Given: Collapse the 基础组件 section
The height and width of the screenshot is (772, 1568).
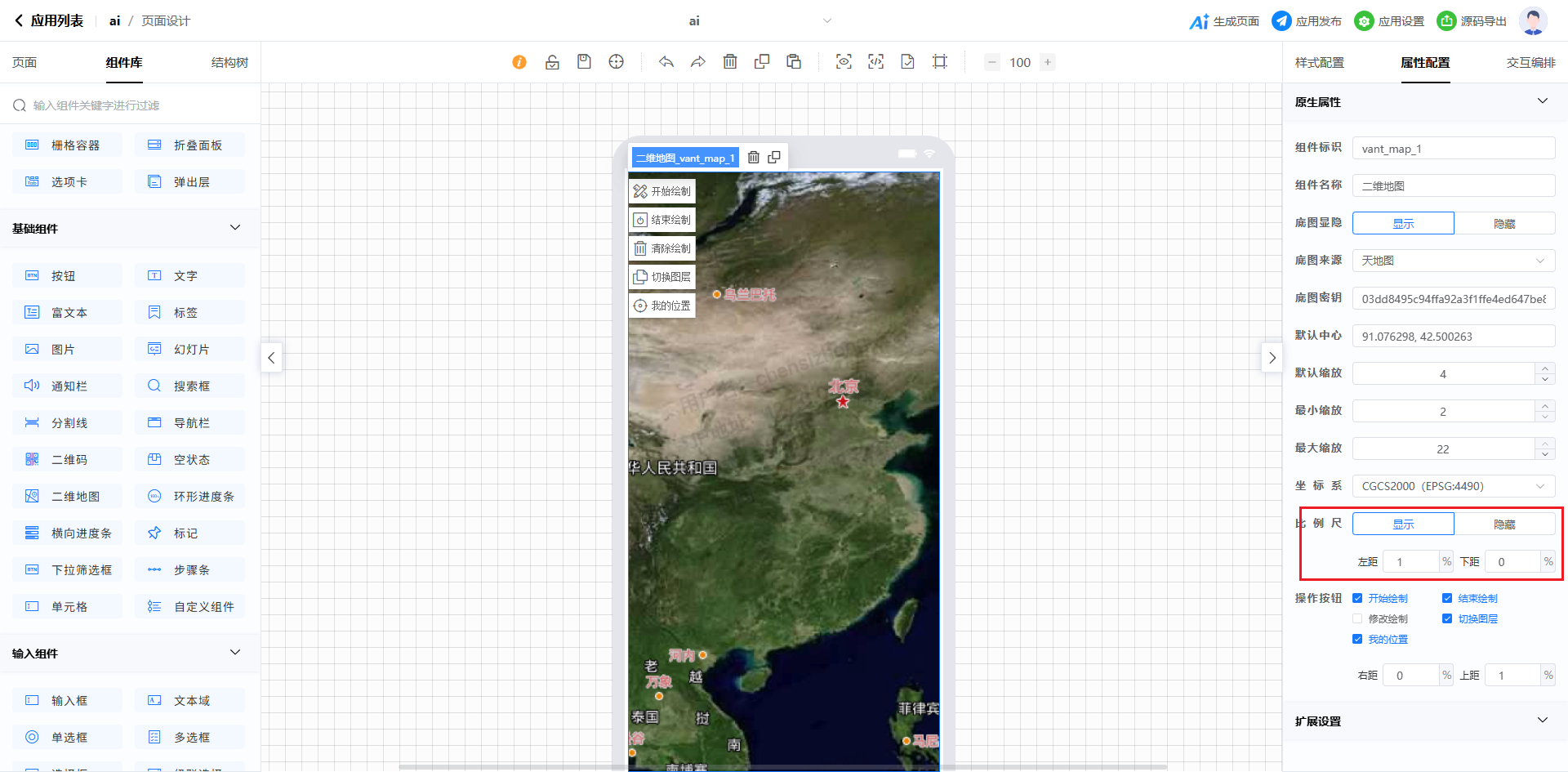Looking at the screenshot, I should 235,228.
